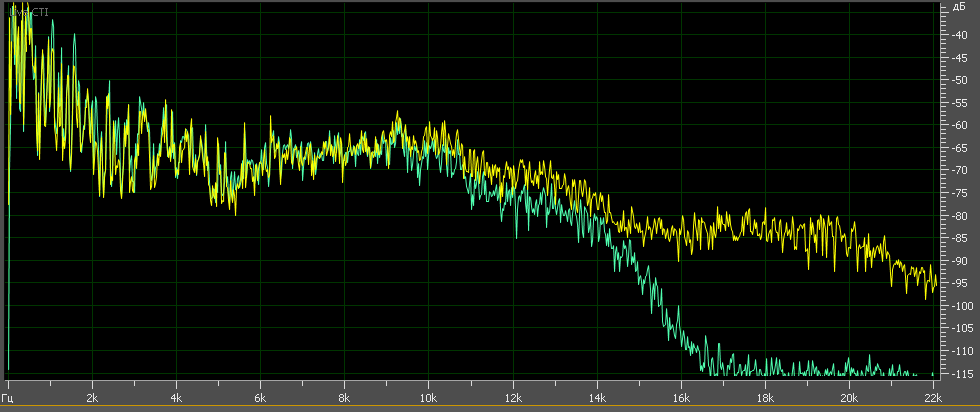Select the -60 mark on the decibel scale
Viewport: 980px width, 412px height.
959,125
